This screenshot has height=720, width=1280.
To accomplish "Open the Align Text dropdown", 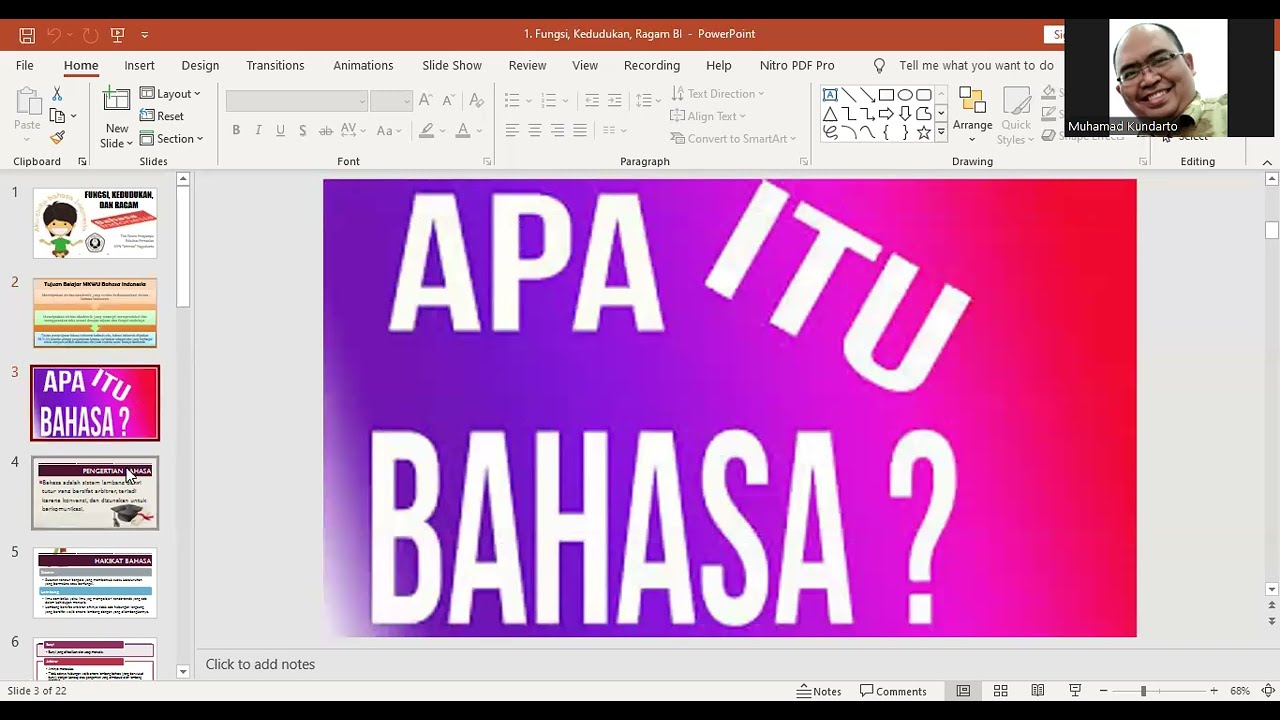I will [x=708, y=116].
